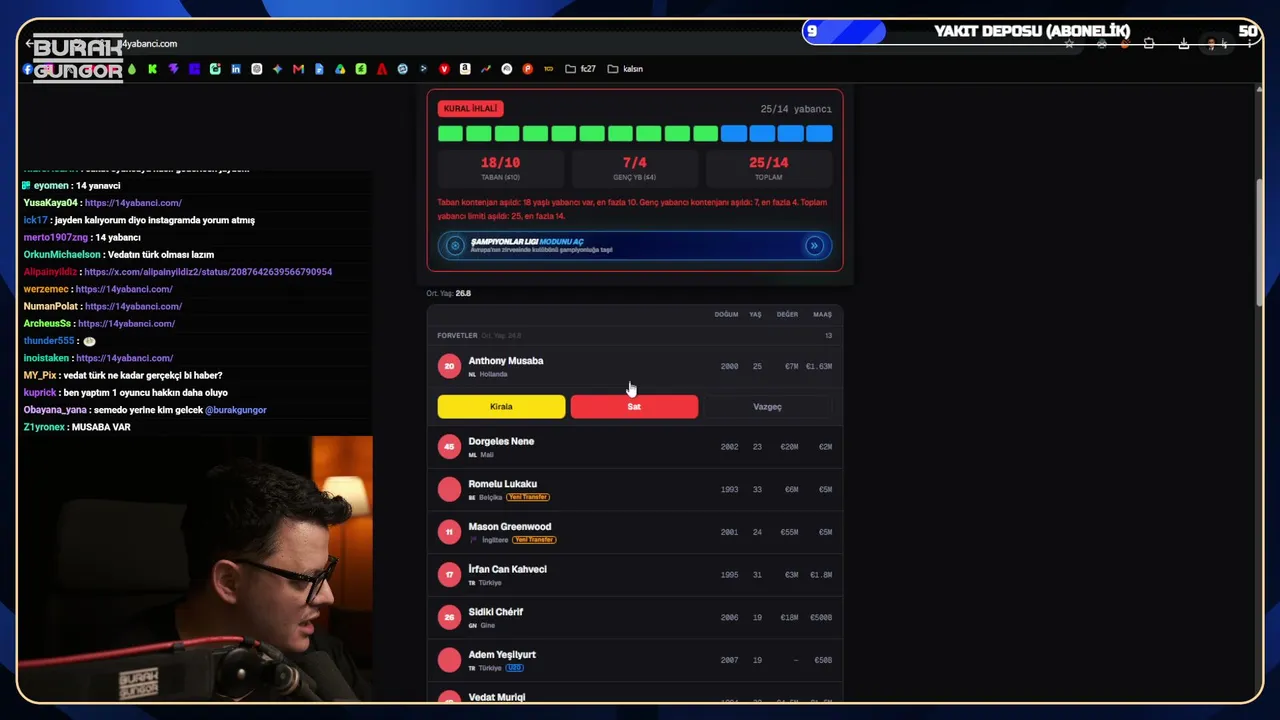Screen dimensions: 1280x720
Task: Open the green droplet bookmark
Action: coord(132,69)
